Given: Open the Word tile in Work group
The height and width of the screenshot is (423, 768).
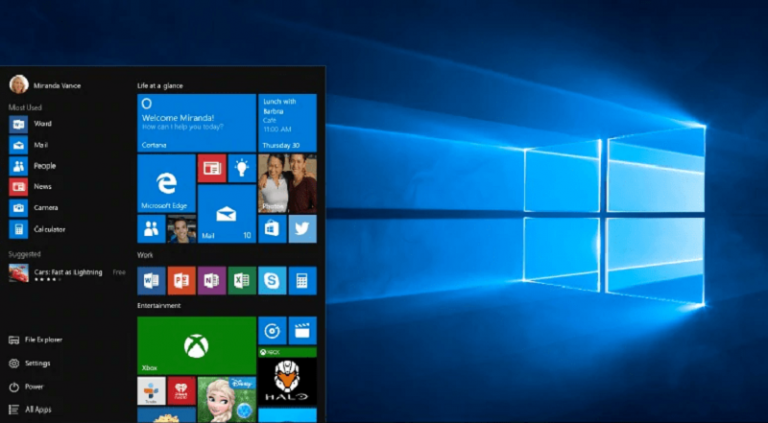Looking at the screenshot, I should click(151, 280).
